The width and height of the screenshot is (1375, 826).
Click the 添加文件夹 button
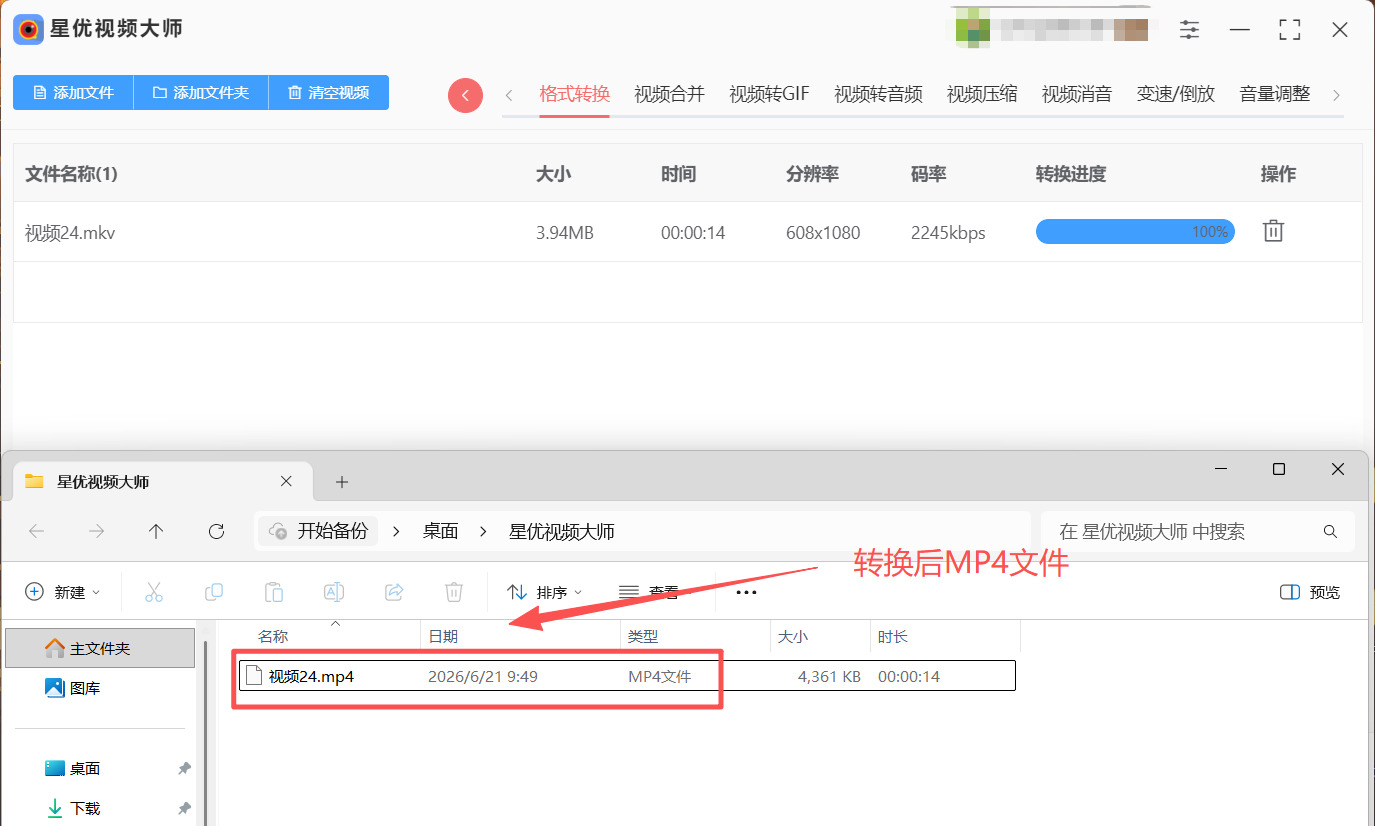pyautogui.click(x=201, y=92)
